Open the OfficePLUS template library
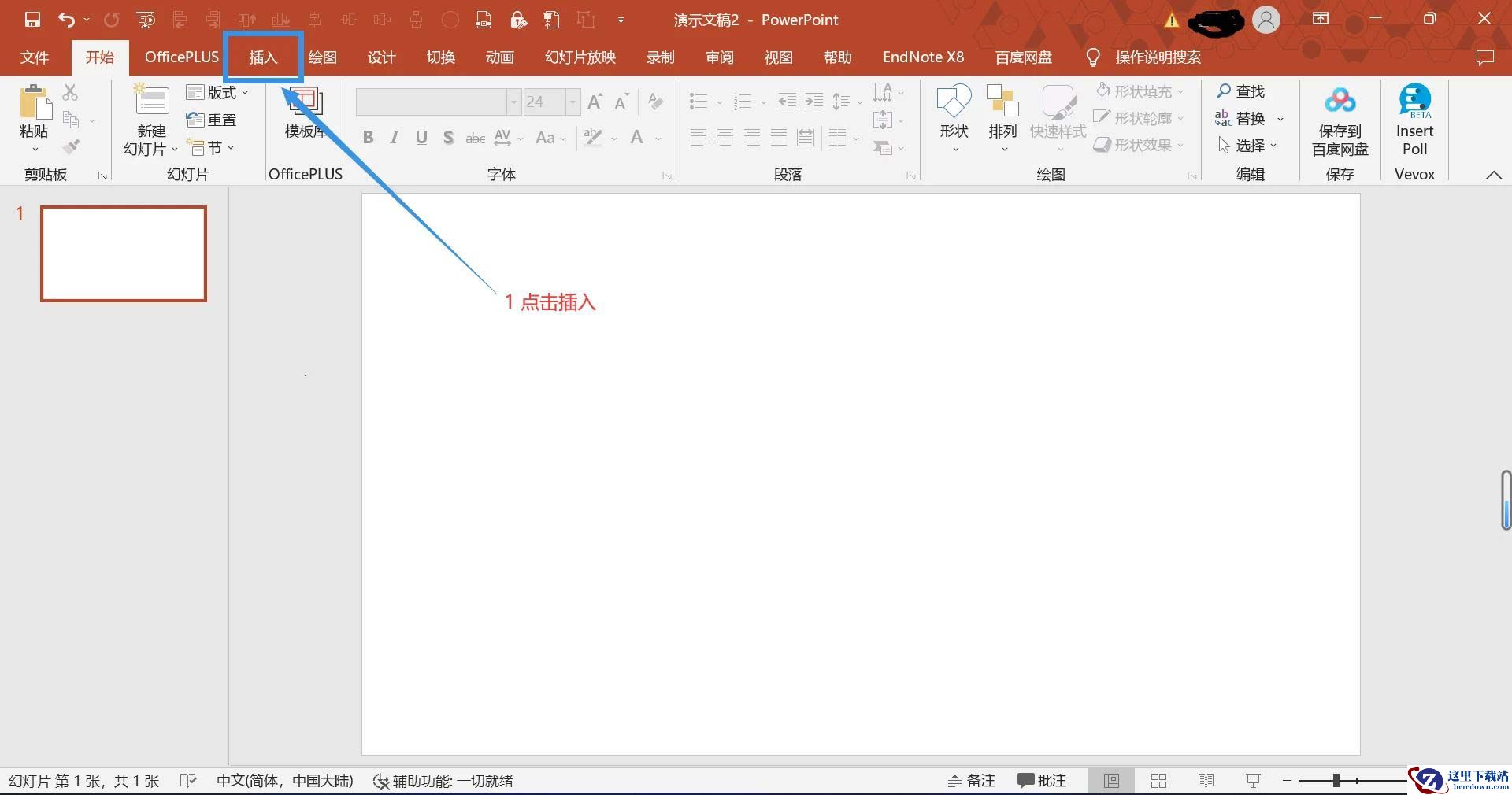Image resolution: width=1512 pixels, height=795 pixels. (306, 111)
